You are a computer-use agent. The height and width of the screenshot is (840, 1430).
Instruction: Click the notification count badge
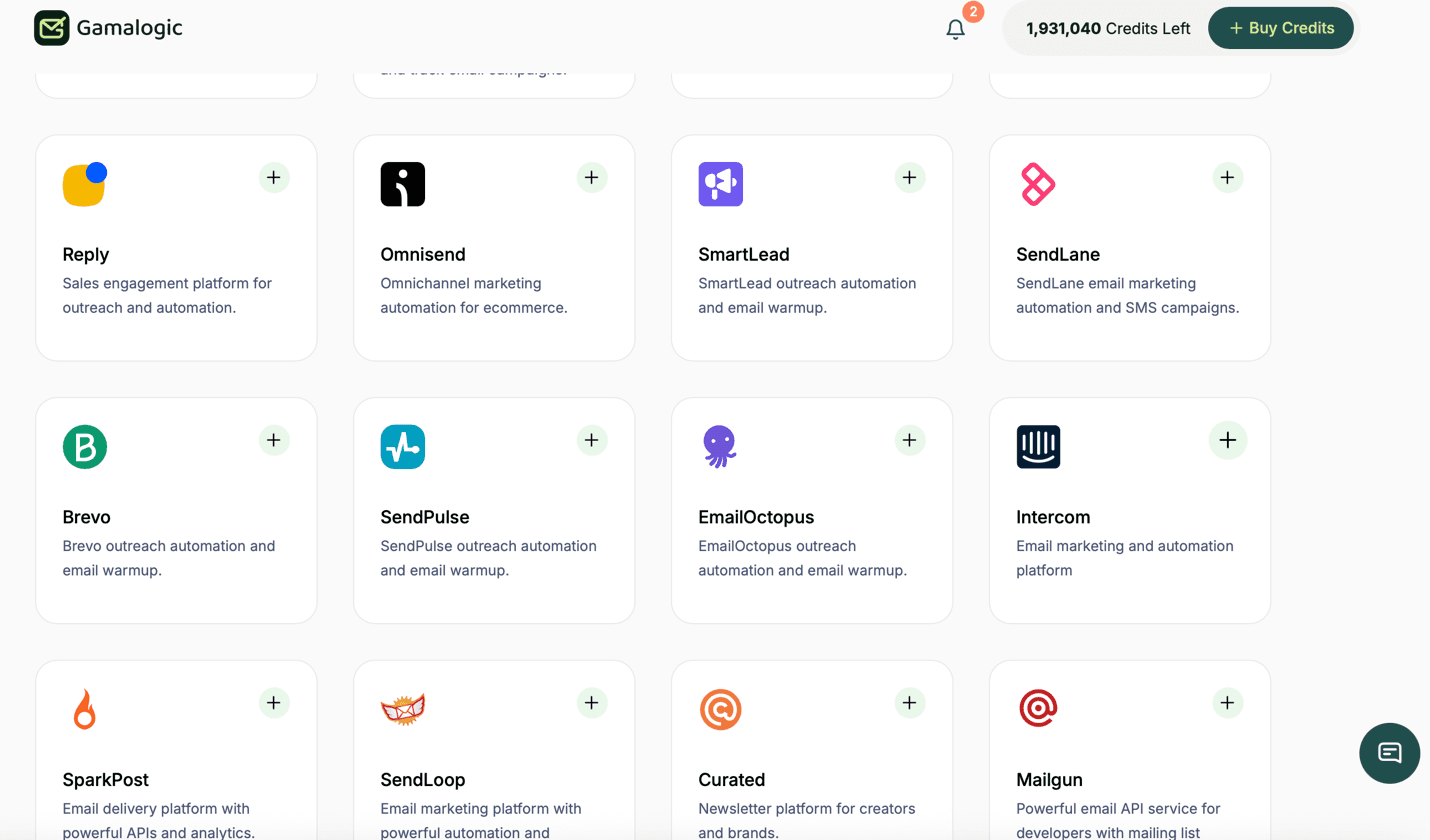972,12
